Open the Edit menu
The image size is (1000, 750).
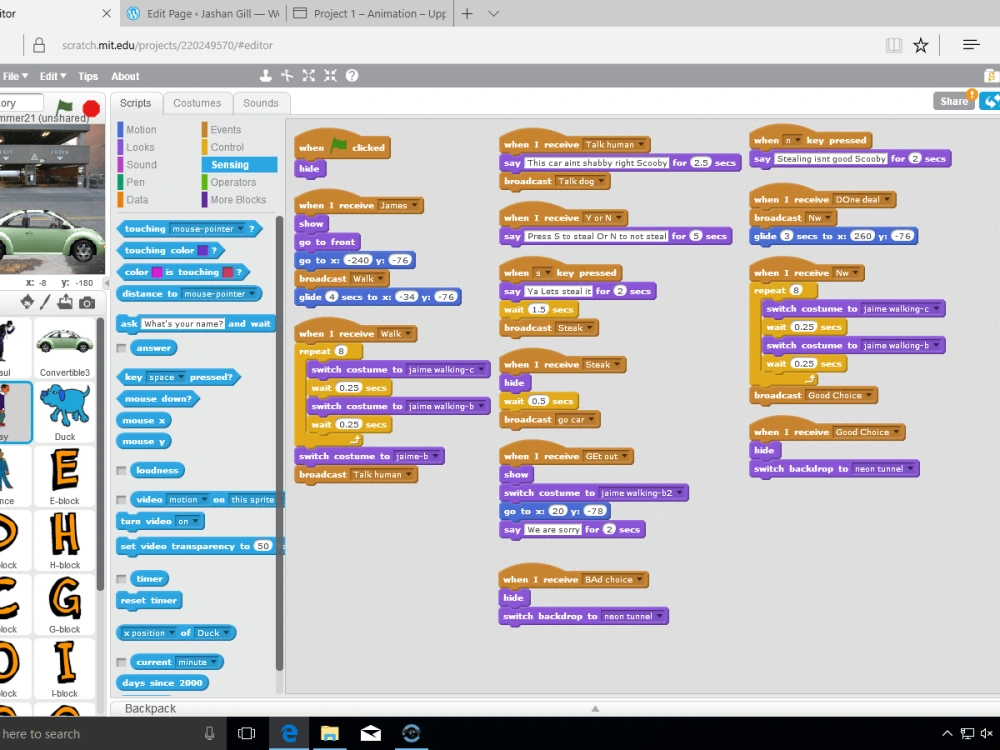coord(49,76)
